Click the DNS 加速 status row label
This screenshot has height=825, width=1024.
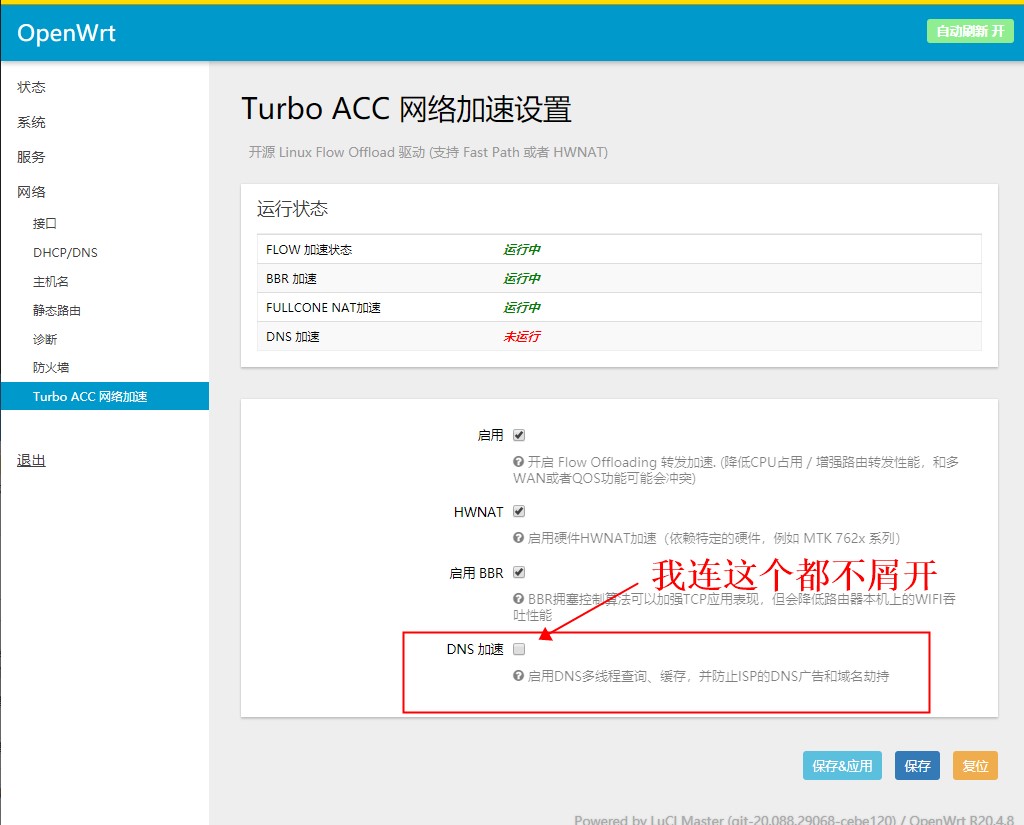pos(293,337)
